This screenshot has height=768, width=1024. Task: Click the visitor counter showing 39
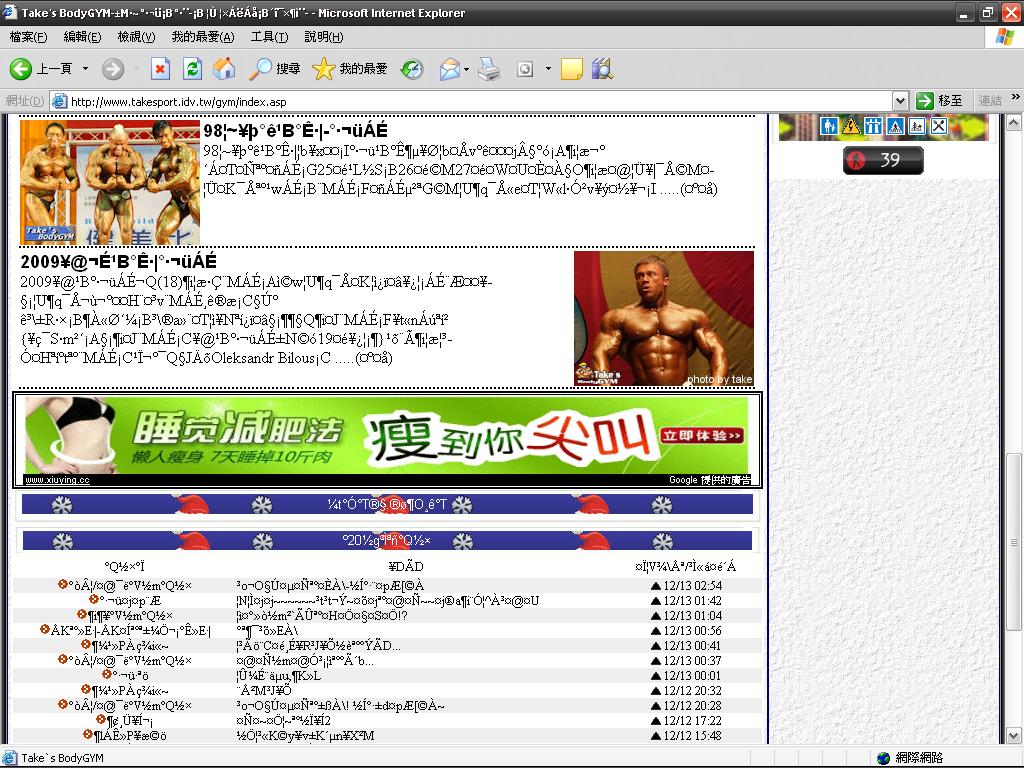tap(883, 160)
